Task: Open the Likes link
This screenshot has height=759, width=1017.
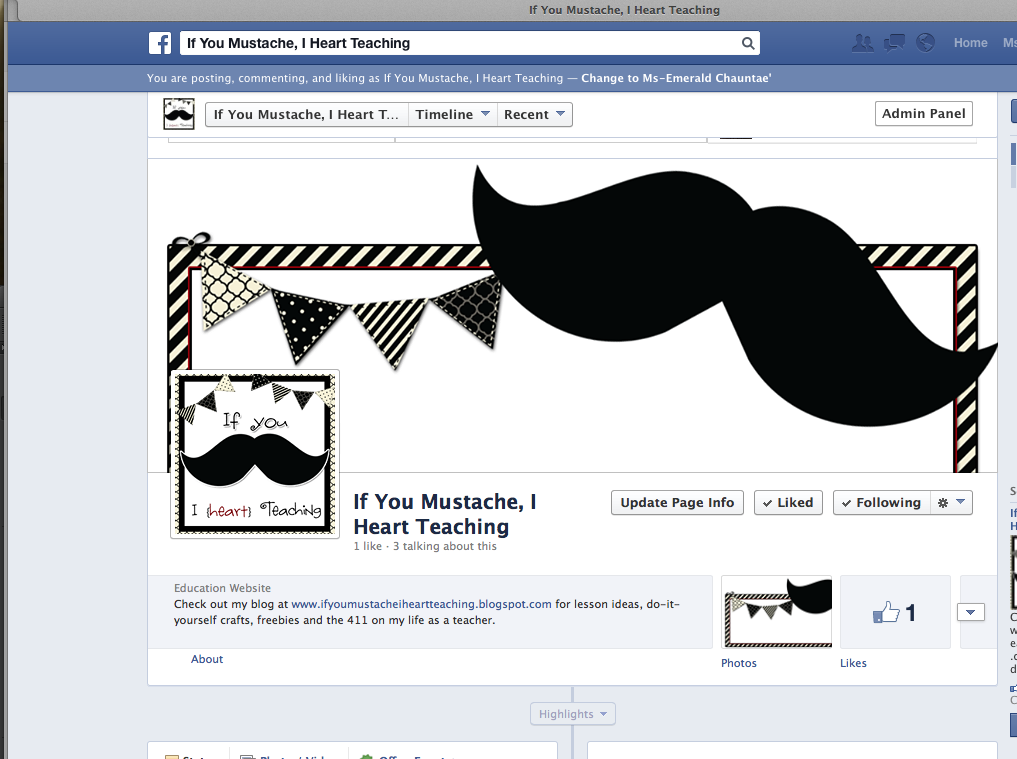Action: pyautogui.click(x=853, y=663)
